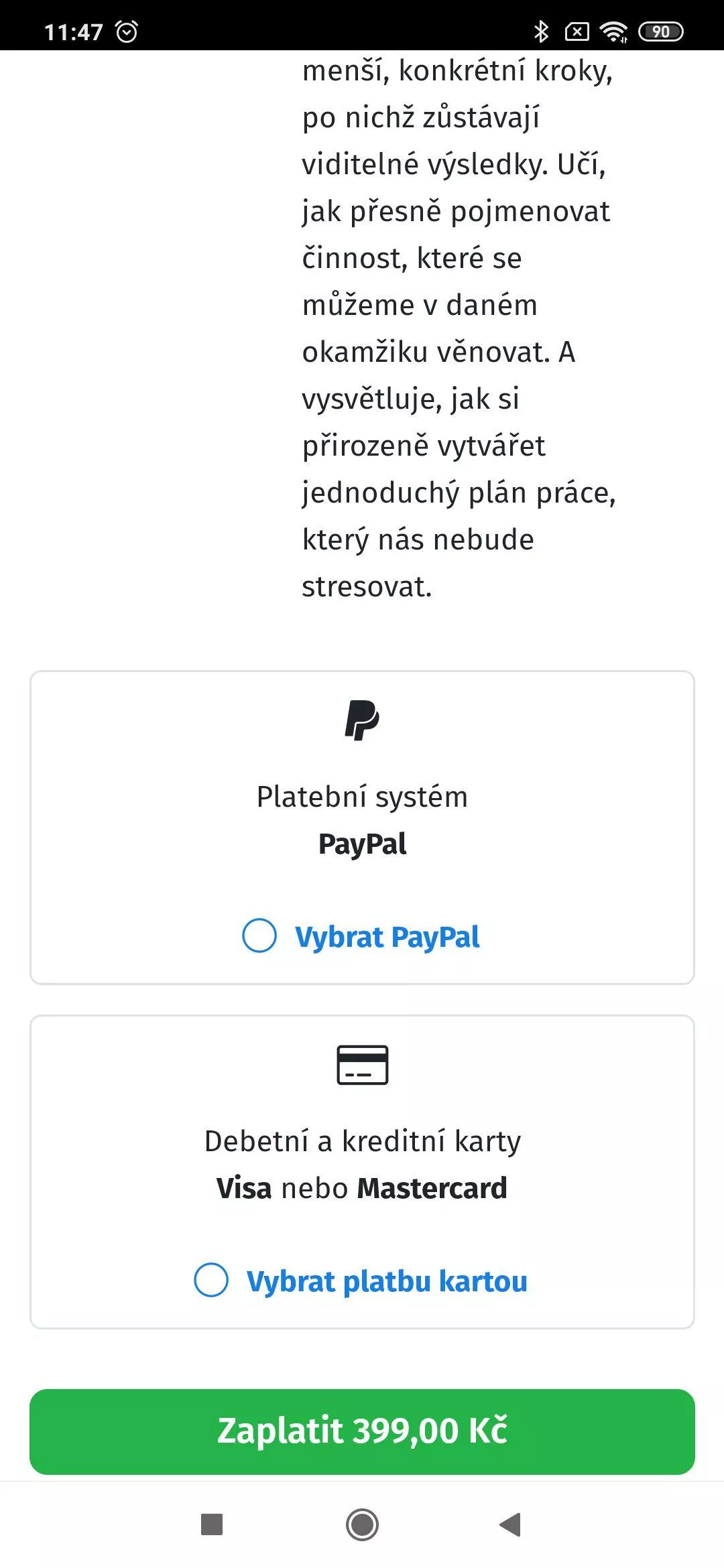The image size is (724, 1568).
Task: Tap the PayPal logo icon
Action: 362,720
